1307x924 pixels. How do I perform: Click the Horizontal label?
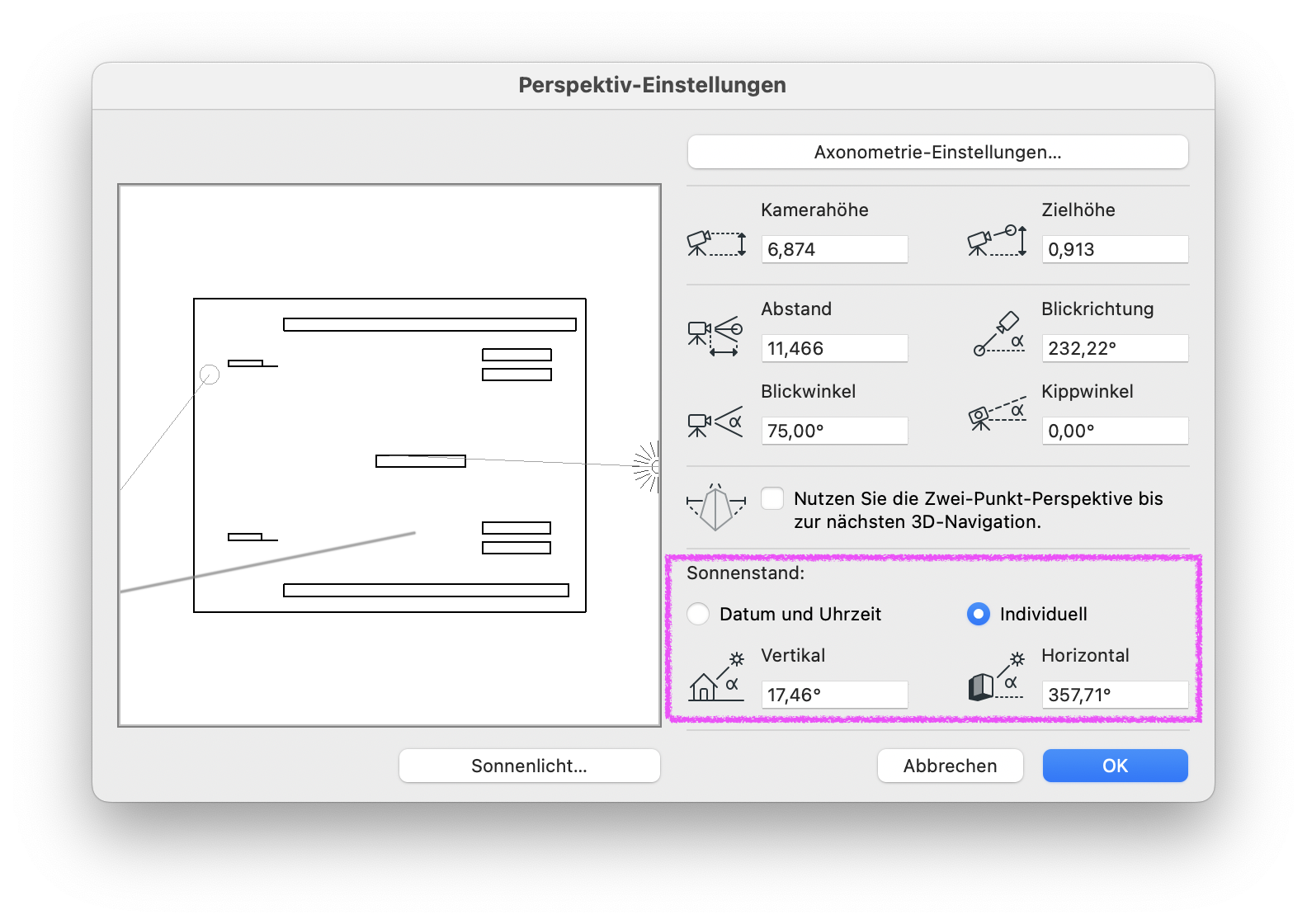point(1085,655)
